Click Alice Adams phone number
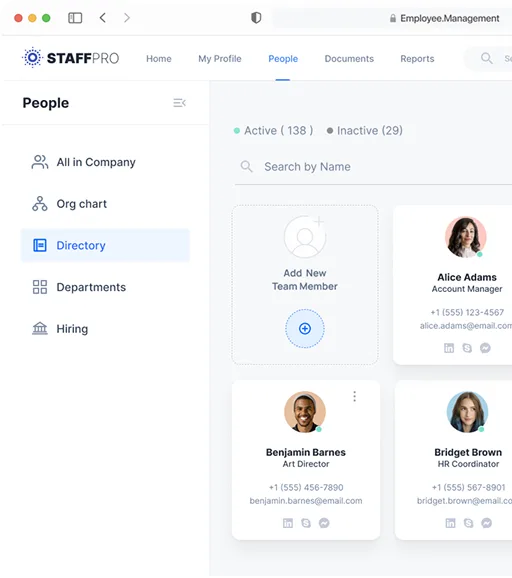The image size is (512, 578). pos(467,313)
